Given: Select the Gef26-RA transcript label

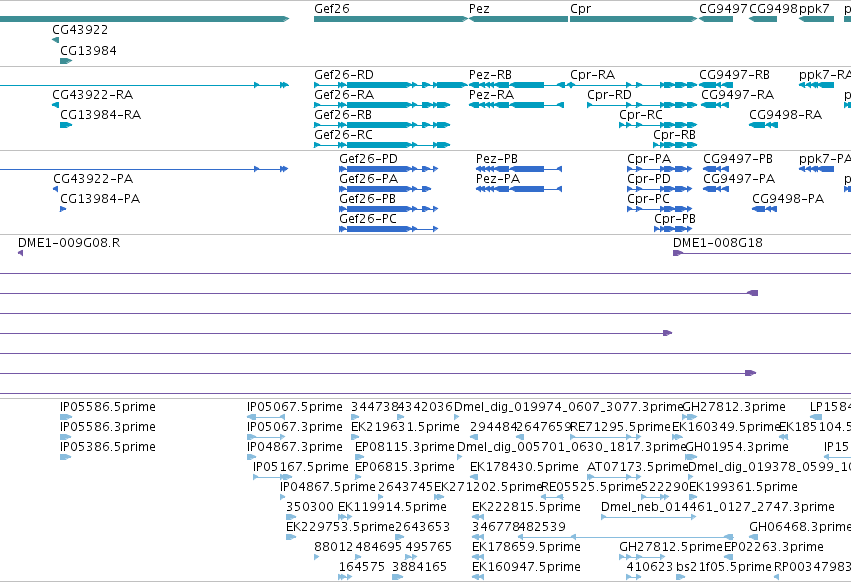Looking at the screenshot, I should pyautogui.click(x=344, y=94).
